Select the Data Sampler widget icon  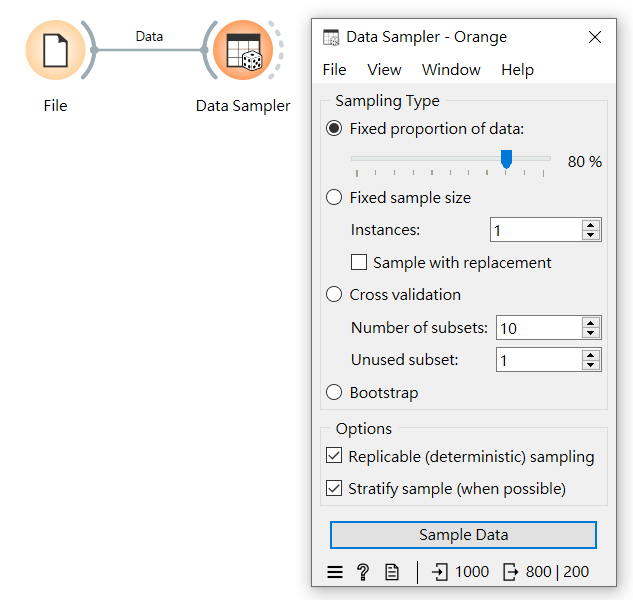[243, 50]
